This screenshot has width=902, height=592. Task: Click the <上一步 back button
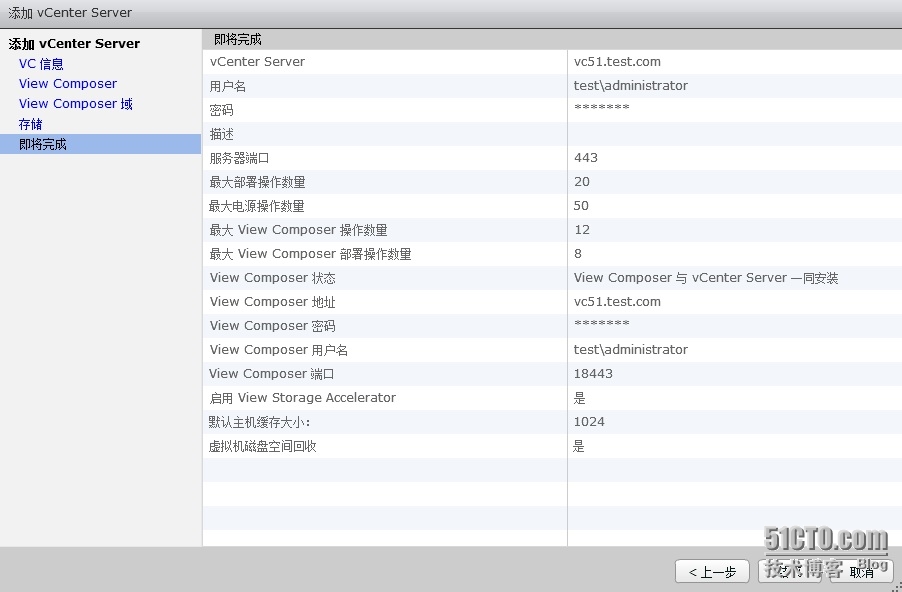click(712, 571)
